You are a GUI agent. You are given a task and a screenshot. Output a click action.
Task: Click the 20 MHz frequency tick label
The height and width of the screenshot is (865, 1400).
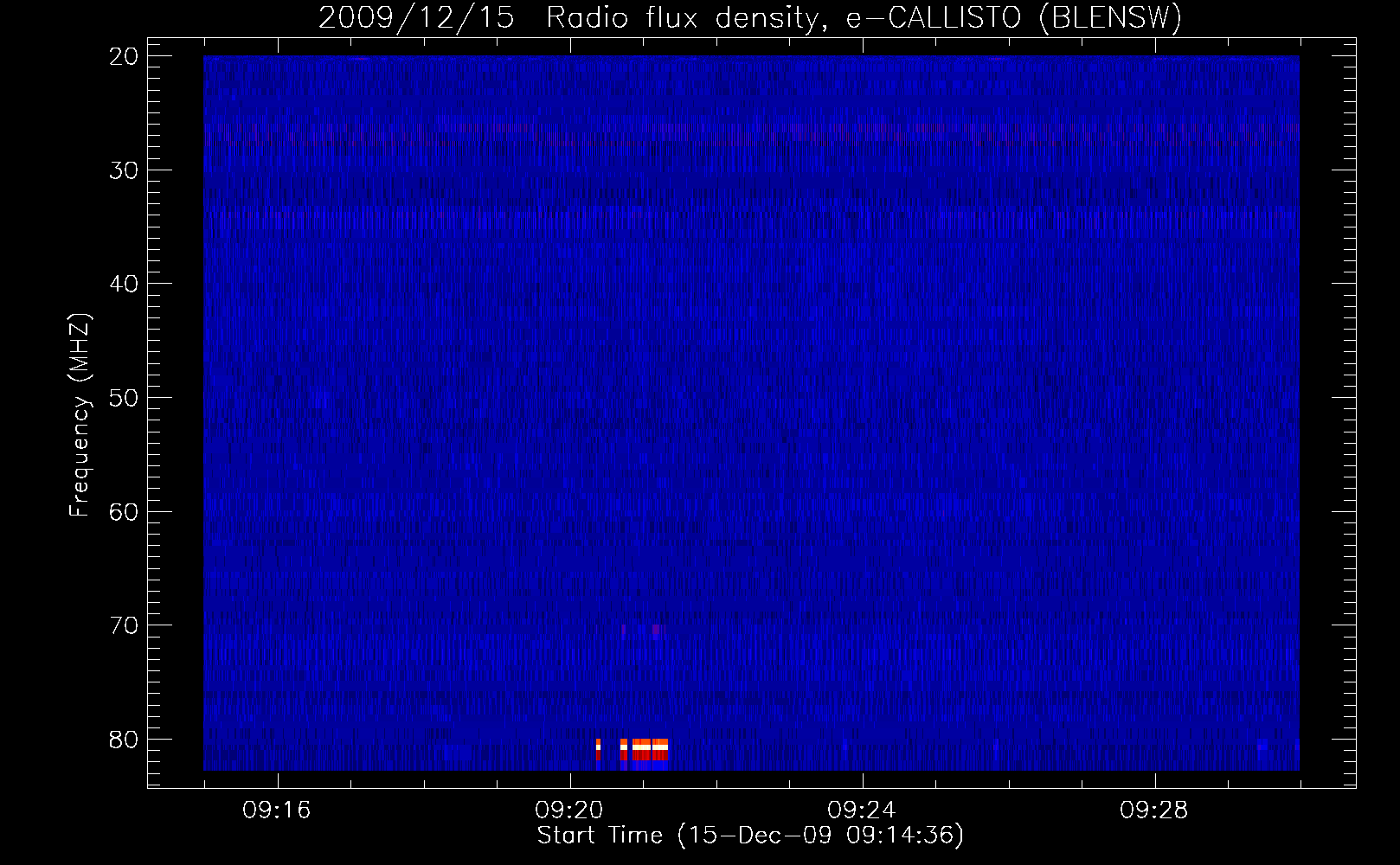coord(124,56)
